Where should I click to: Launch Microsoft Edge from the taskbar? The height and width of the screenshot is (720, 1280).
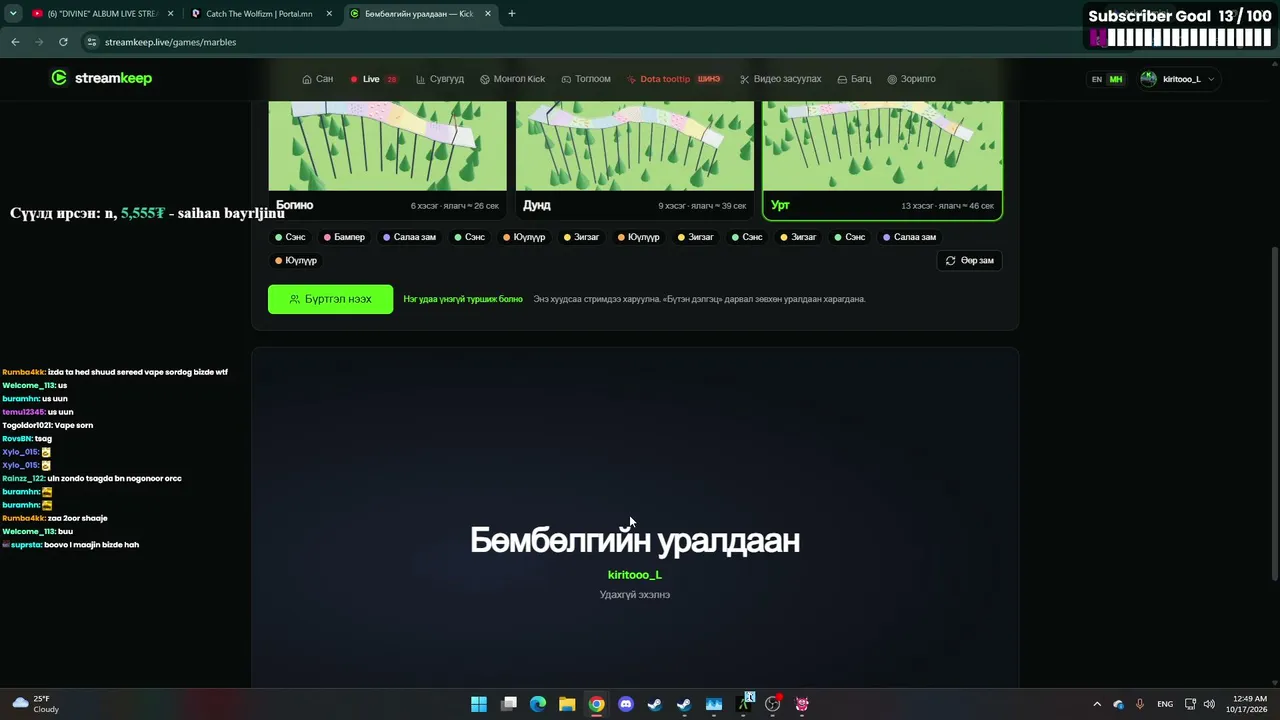538,704
